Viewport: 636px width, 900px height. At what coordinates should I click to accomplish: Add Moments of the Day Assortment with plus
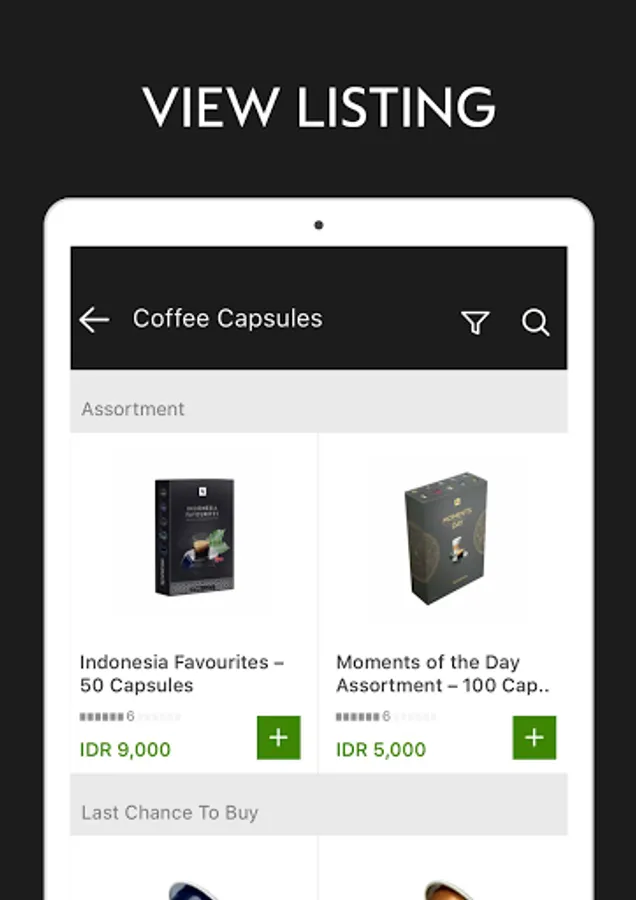pos(534,738)
